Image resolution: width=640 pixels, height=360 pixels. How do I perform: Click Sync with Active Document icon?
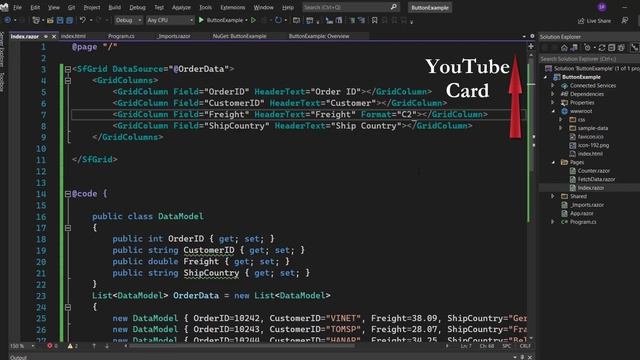pyautogui.click(x=602, y=48)
